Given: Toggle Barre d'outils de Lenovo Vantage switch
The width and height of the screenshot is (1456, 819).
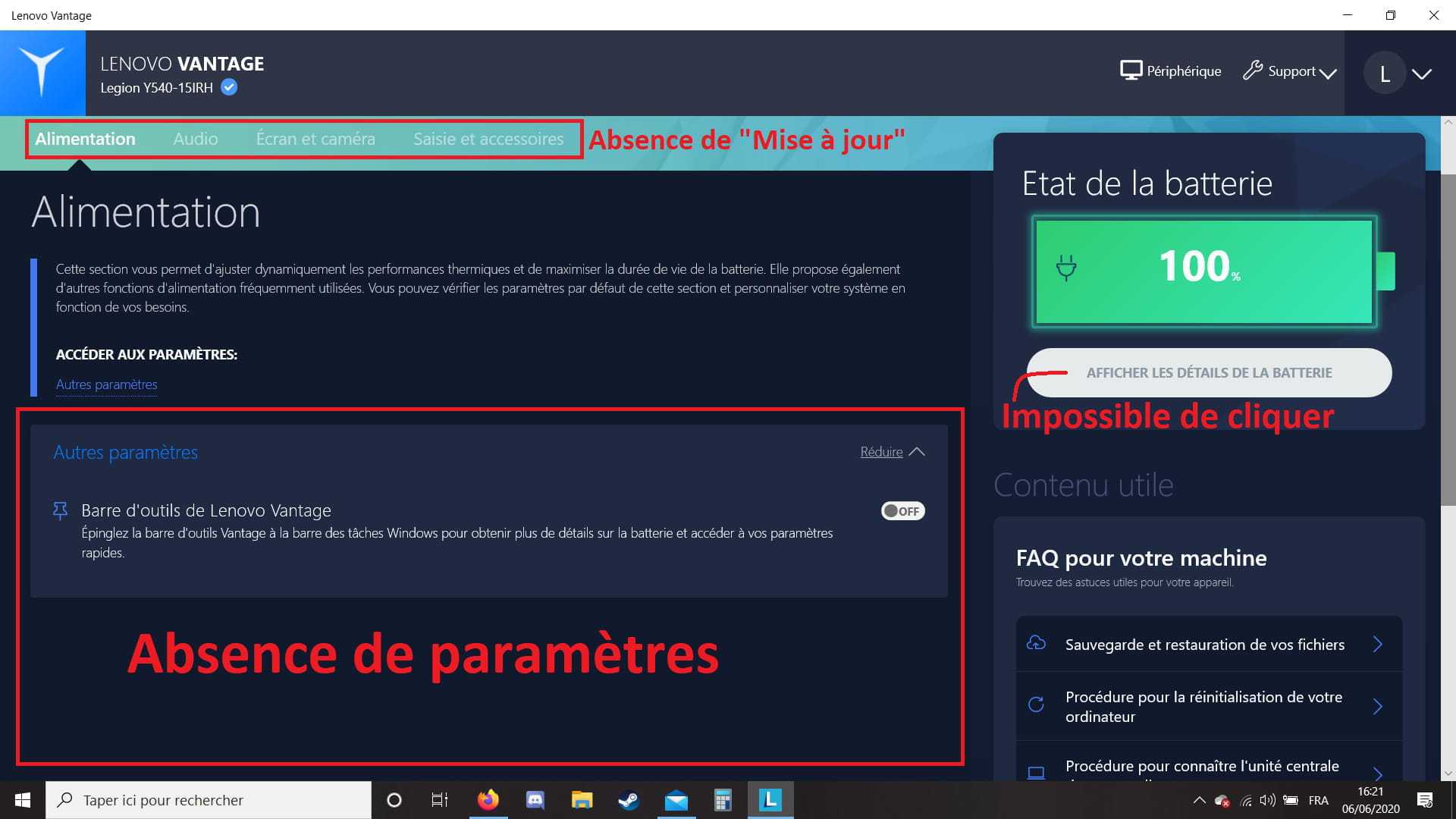Looking at the screenshot, I should click(x=902, y=511).
